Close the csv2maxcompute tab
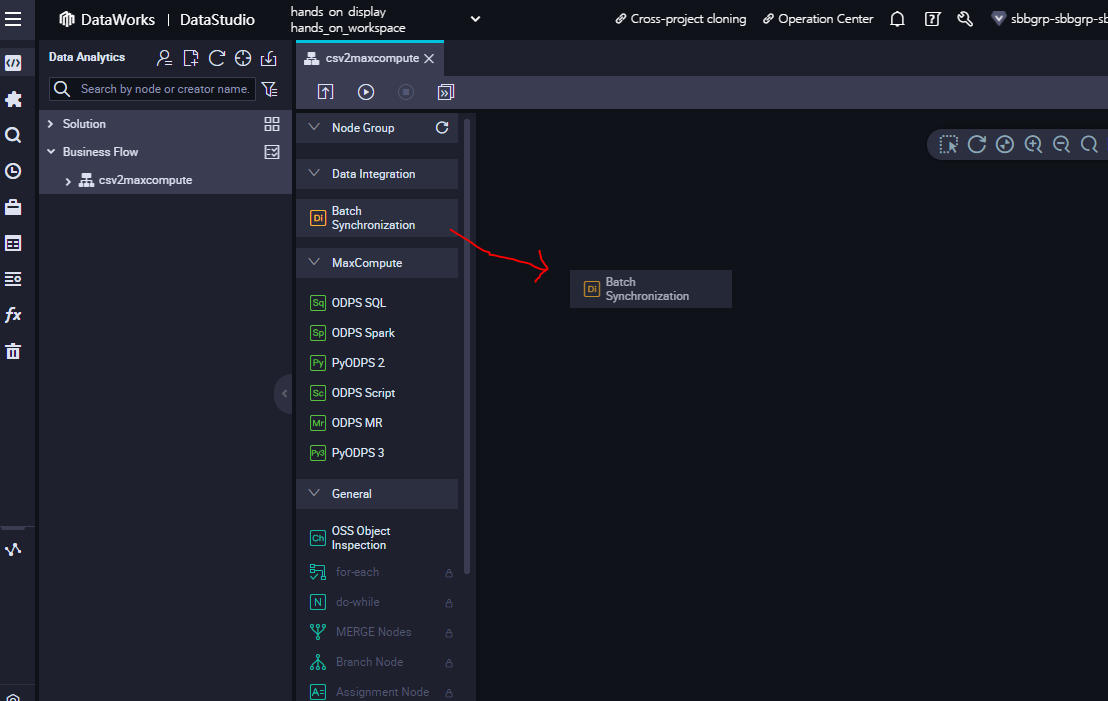 pos(429,59)
